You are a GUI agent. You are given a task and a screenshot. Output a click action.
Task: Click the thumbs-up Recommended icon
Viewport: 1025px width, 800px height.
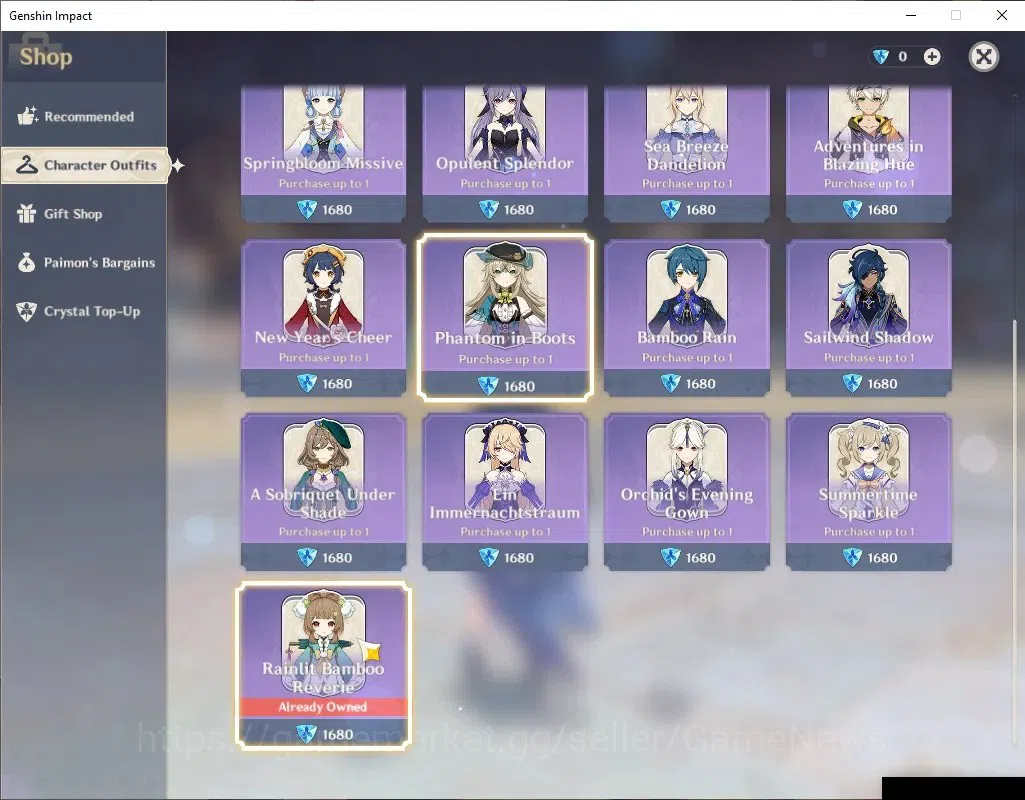(27, 116)
